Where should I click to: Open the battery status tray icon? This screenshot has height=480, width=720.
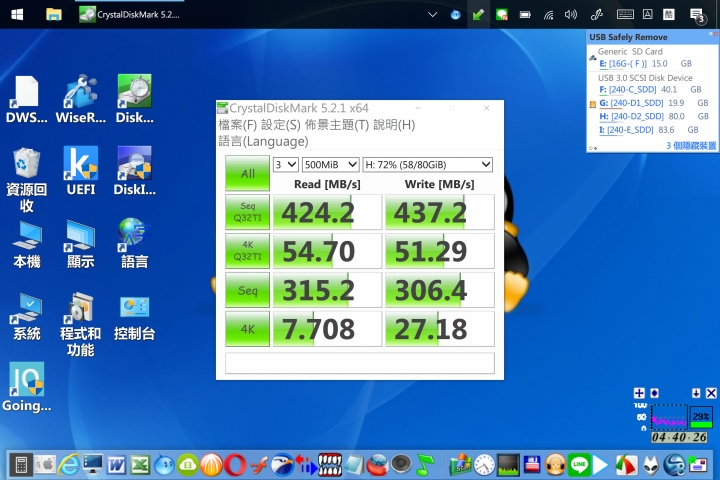(525, 14)
